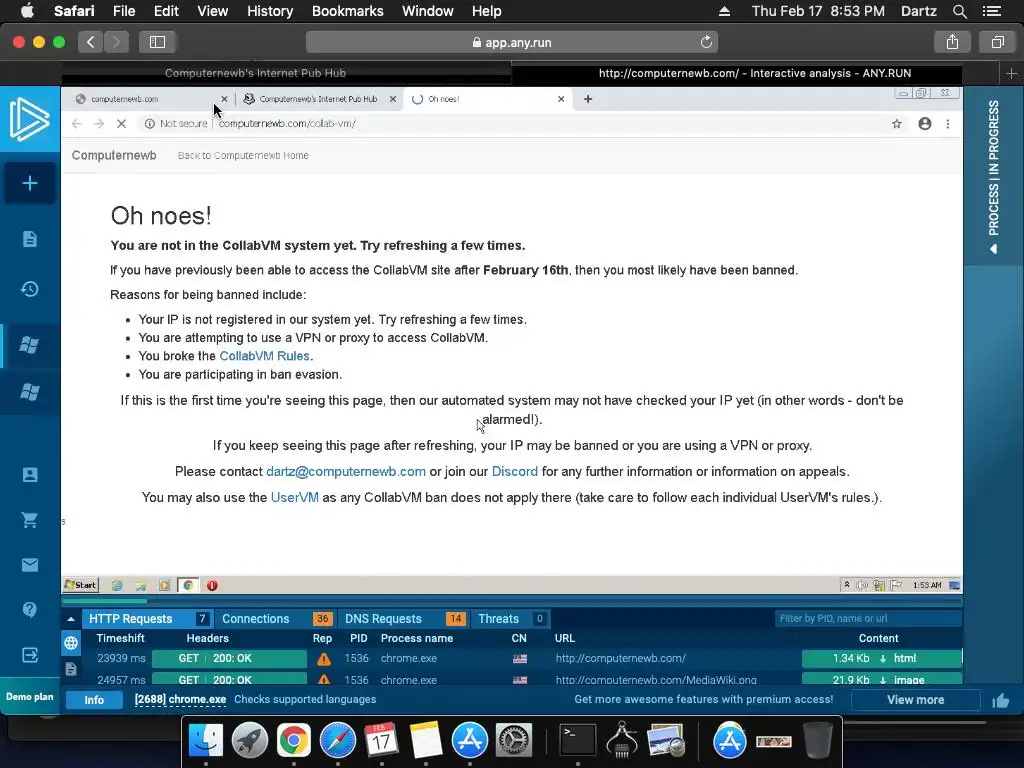Image resolution: width=1024 pixels, height=768 pixels.
Task: Switch to HTTP Requests tab
Action: (x=148, y=618)
